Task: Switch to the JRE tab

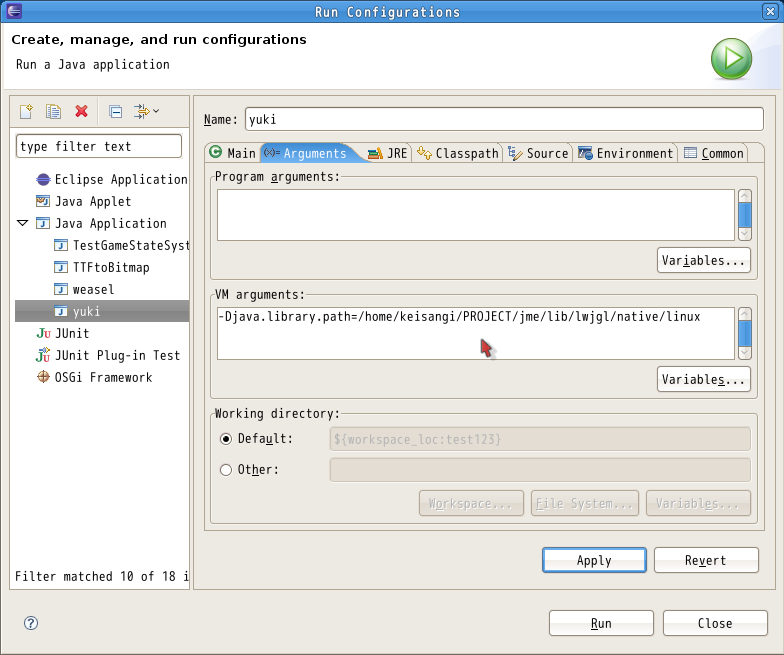Action: pos(387,153)
